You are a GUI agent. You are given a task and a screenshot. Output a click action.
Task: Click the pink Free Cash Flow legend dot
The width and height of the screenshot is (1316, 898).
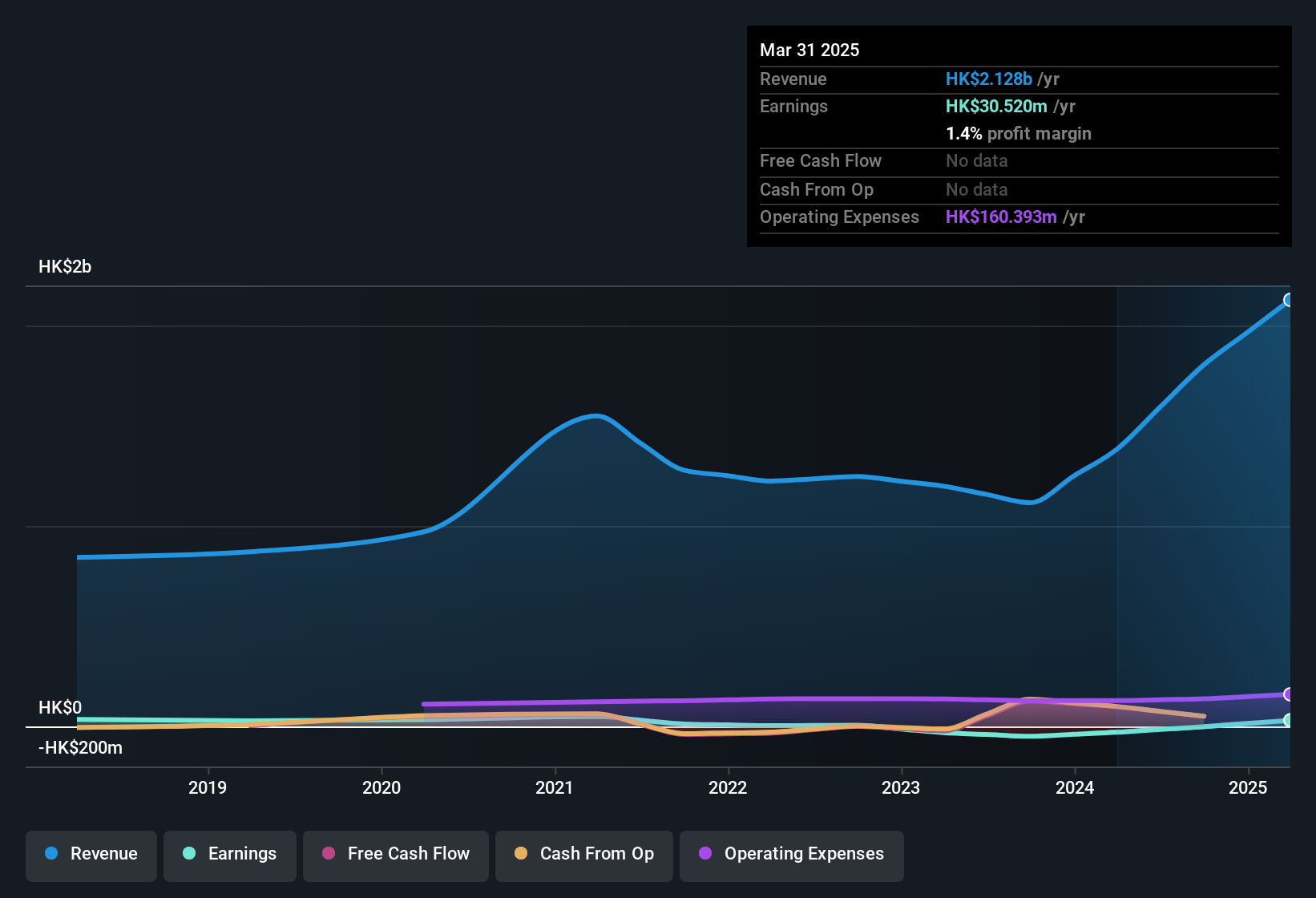pyautogui.click(x=329, y=853)
